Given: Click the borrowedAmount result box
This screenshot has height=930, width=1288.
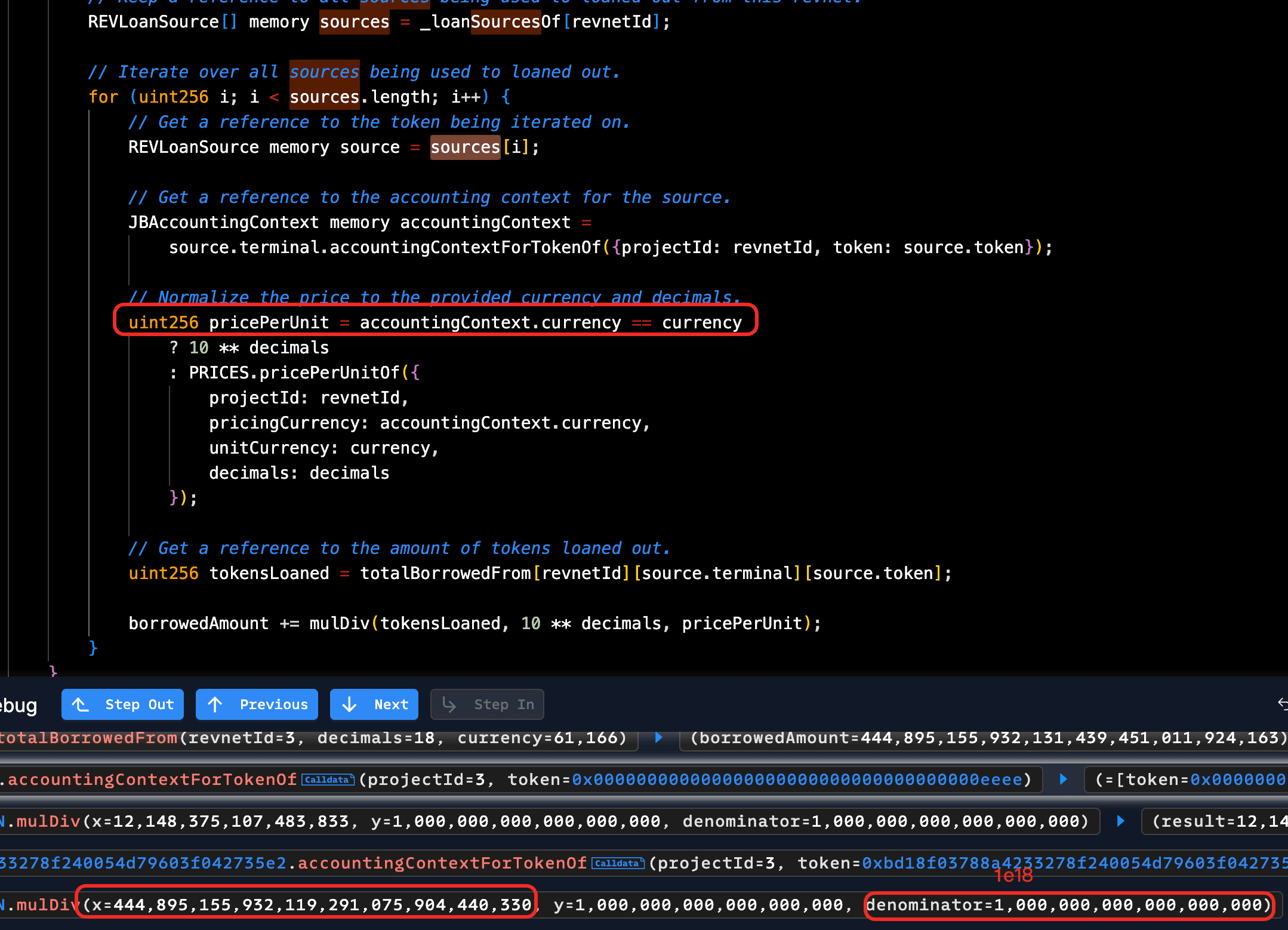Looking at the screenshot, I should 985,738.
